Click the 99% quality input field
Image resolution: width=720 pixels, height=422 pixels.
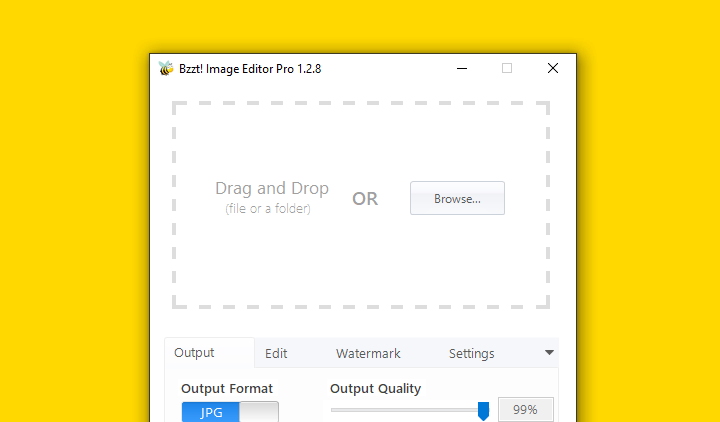(526, 410)
